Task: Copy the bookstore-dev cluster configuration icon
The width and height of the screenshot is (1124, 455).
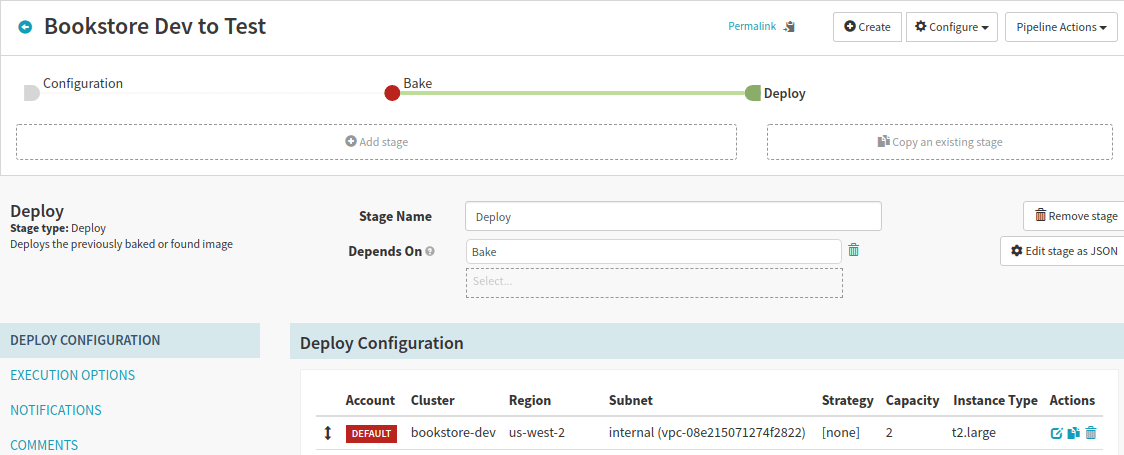Action: 1073,433
